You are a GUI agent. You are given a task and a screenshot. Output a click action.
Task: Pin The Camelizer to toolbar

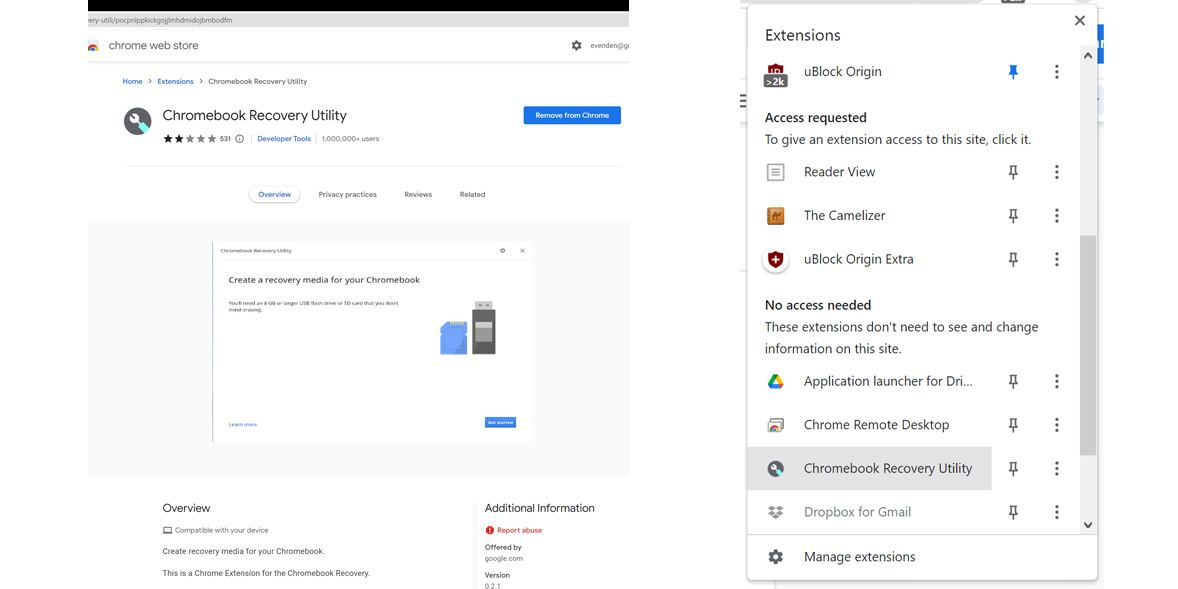tap(1013, 216)
